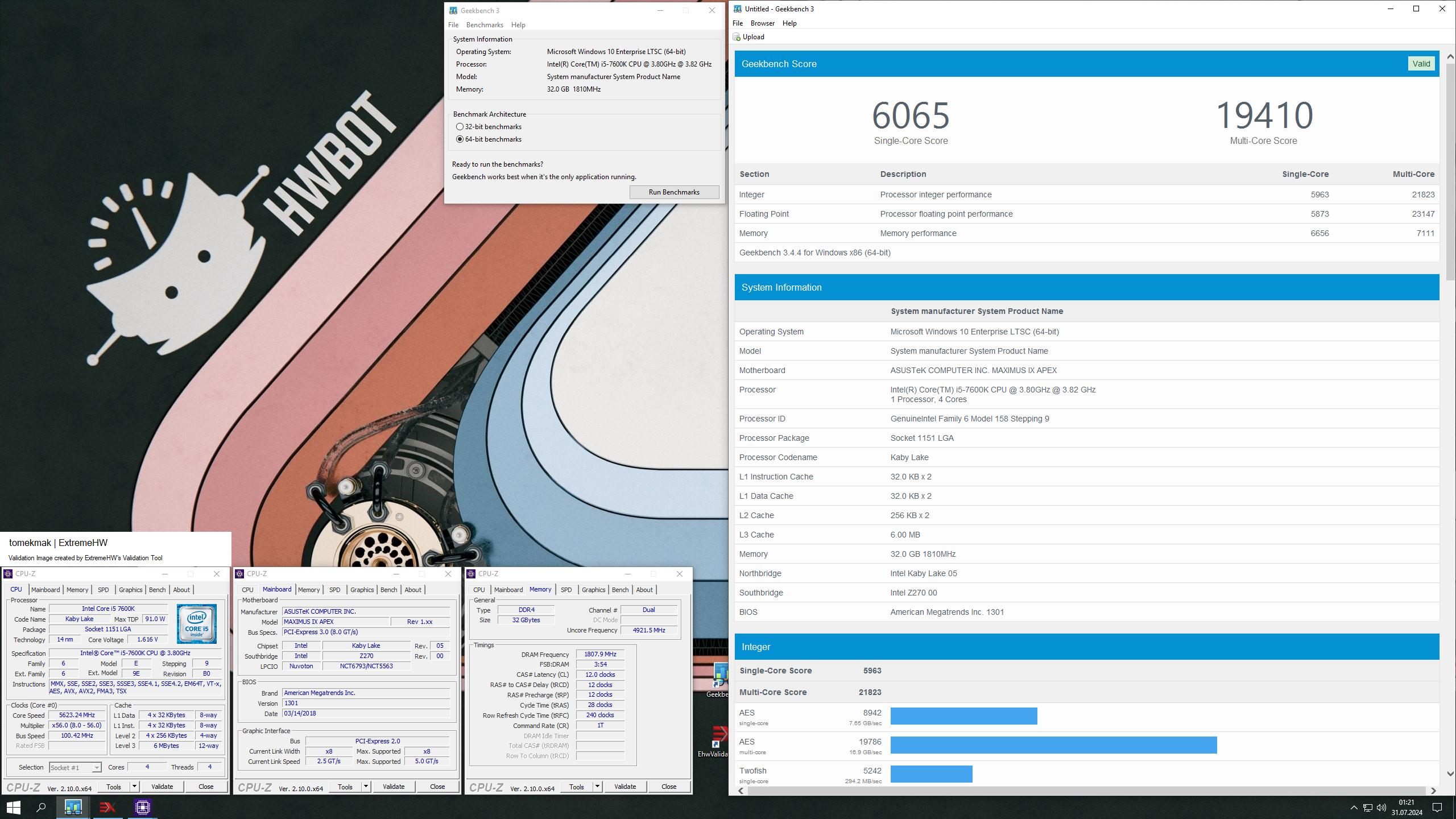1456x819 pixels.
Task: Switch to SPD tab in first CPU-Z window
Action: tap(104, 590)
